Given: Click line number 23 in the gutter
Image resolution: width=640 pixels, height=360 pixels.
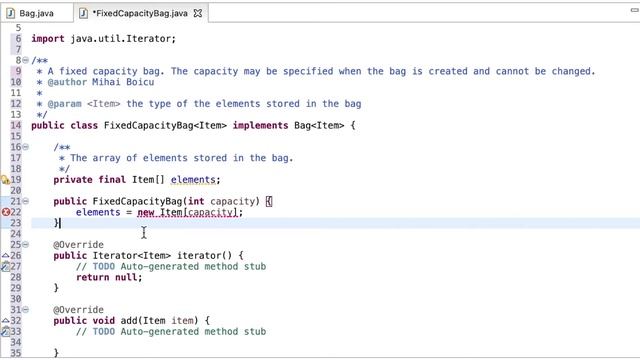Looking at the screenshot, I should pyautogui.click(x=16, y=223).
